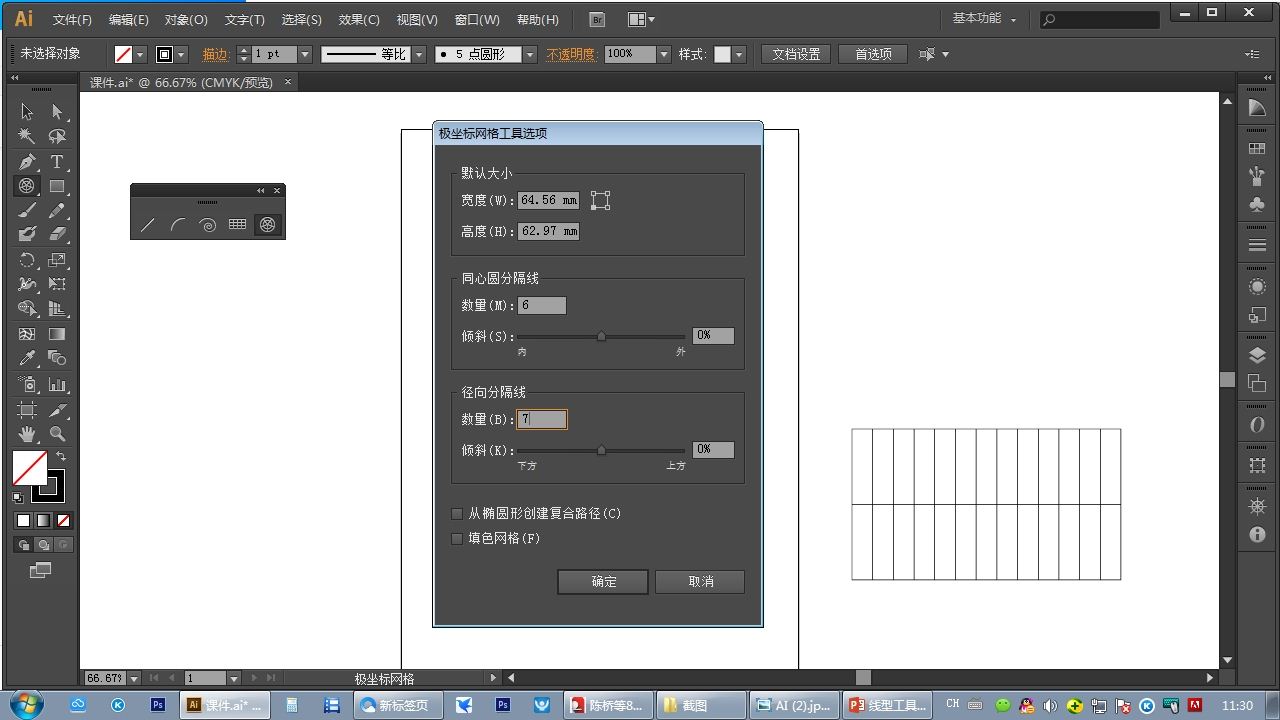Click the concentric 倾斜(S) slider handle
Image resolution: width=1280 pixels, height=720 pixels.
tap(601, 337)
